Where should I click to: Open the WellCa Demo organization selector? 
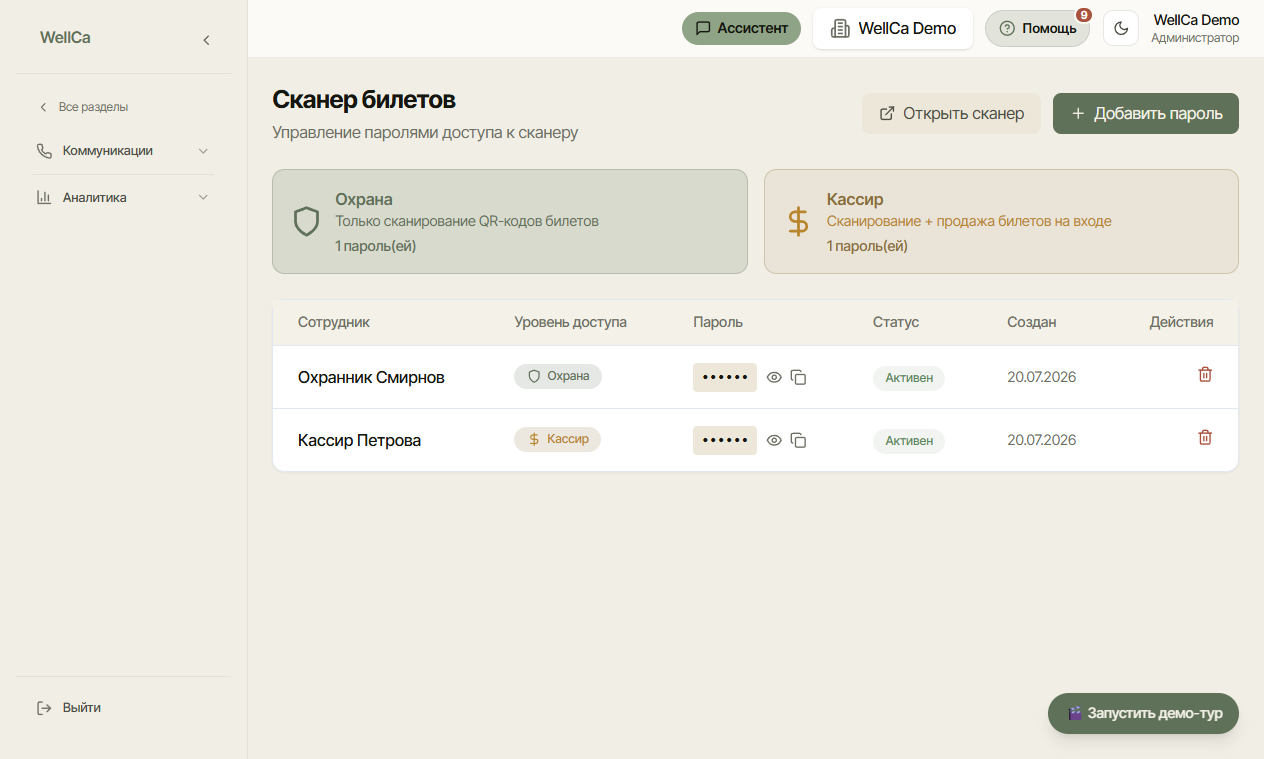click(x=893, y=29)
